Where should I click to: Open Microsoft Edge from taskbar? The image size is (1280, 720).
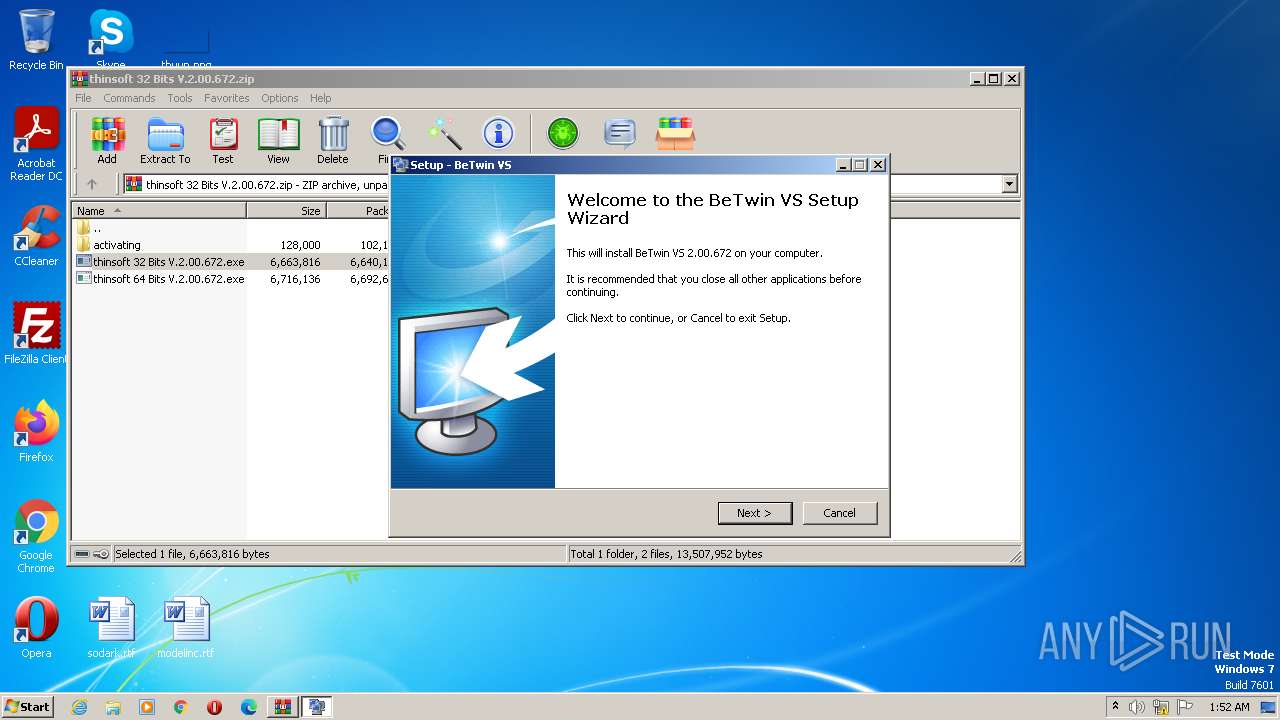pyautogui.click(x=249, y=707)
